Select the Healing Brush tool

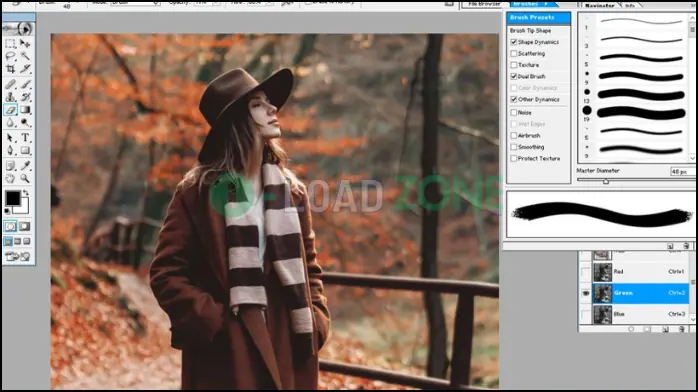coord(11,84)
